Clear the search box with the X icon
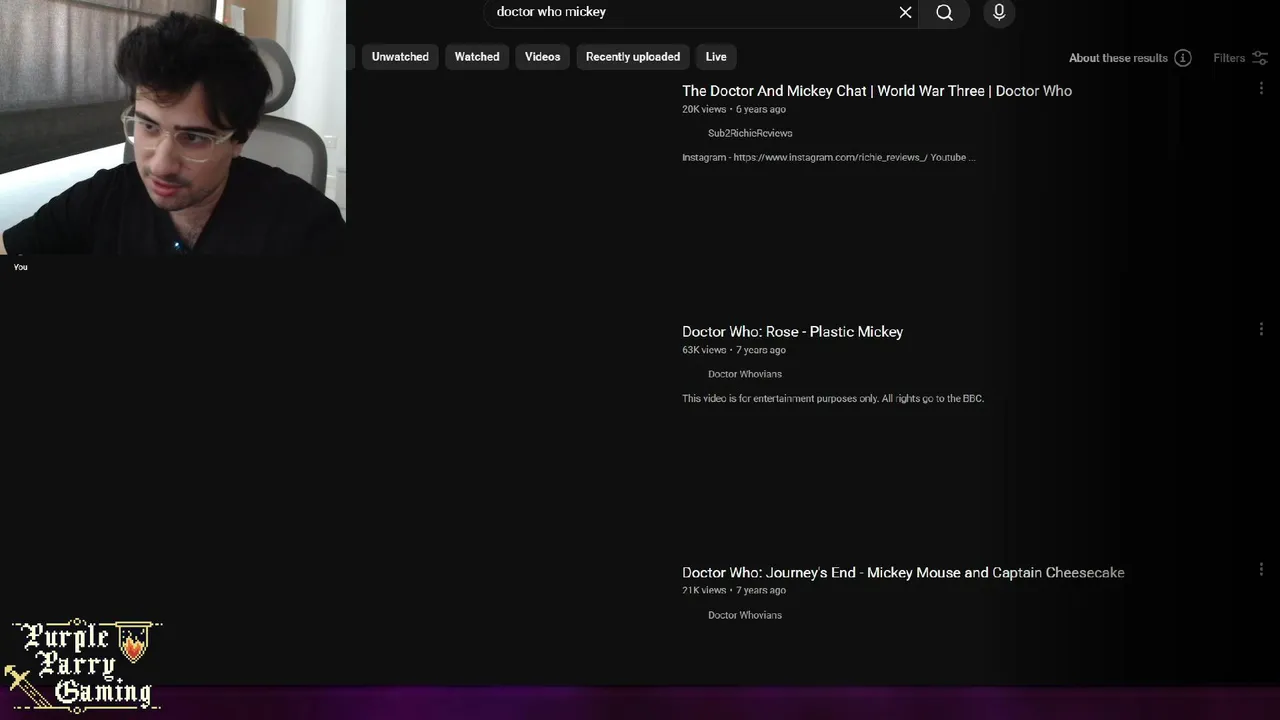The image size is (1280, 720). pos(905,12)
